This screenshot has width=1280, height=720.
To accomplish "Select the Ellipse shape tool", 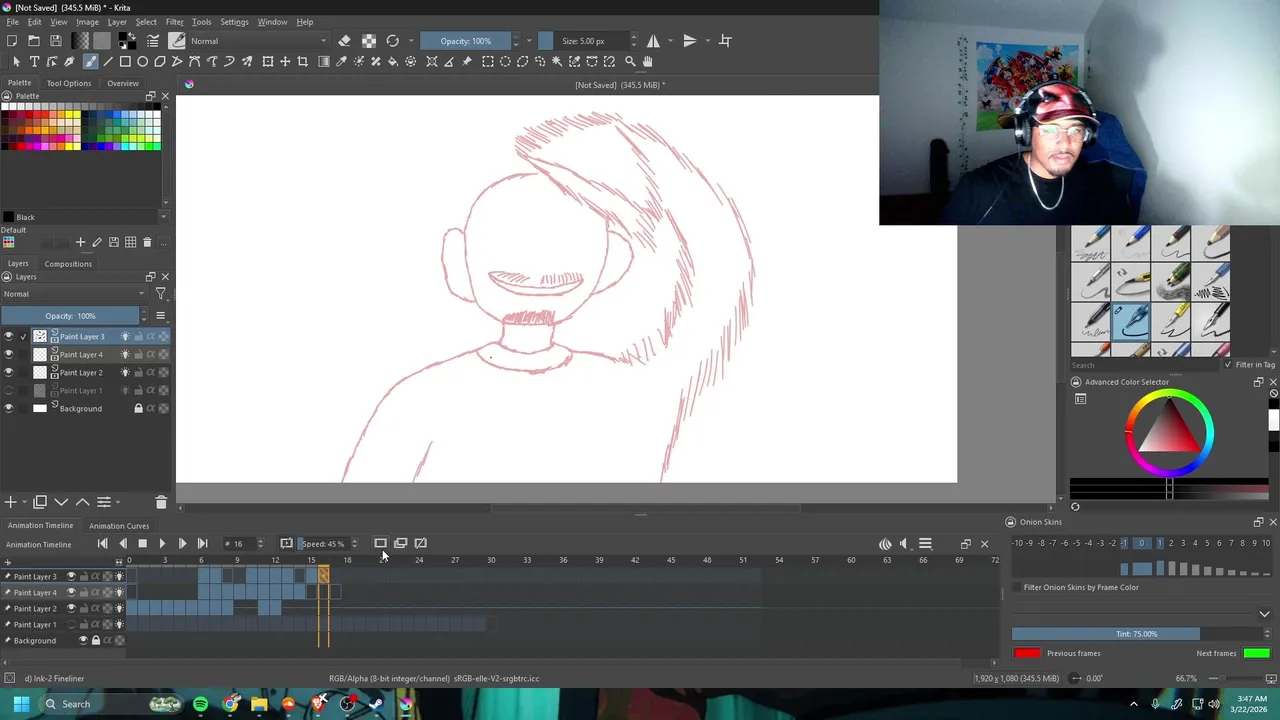I will (x=143, y=62).
